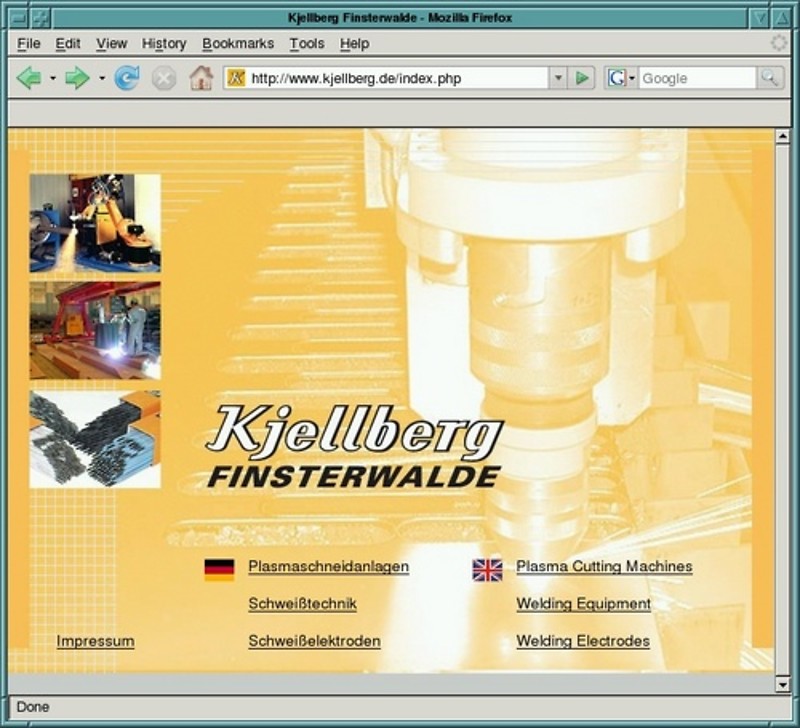
Task: Click the vertical scrollbar down arrow
Action: point(782,684)
